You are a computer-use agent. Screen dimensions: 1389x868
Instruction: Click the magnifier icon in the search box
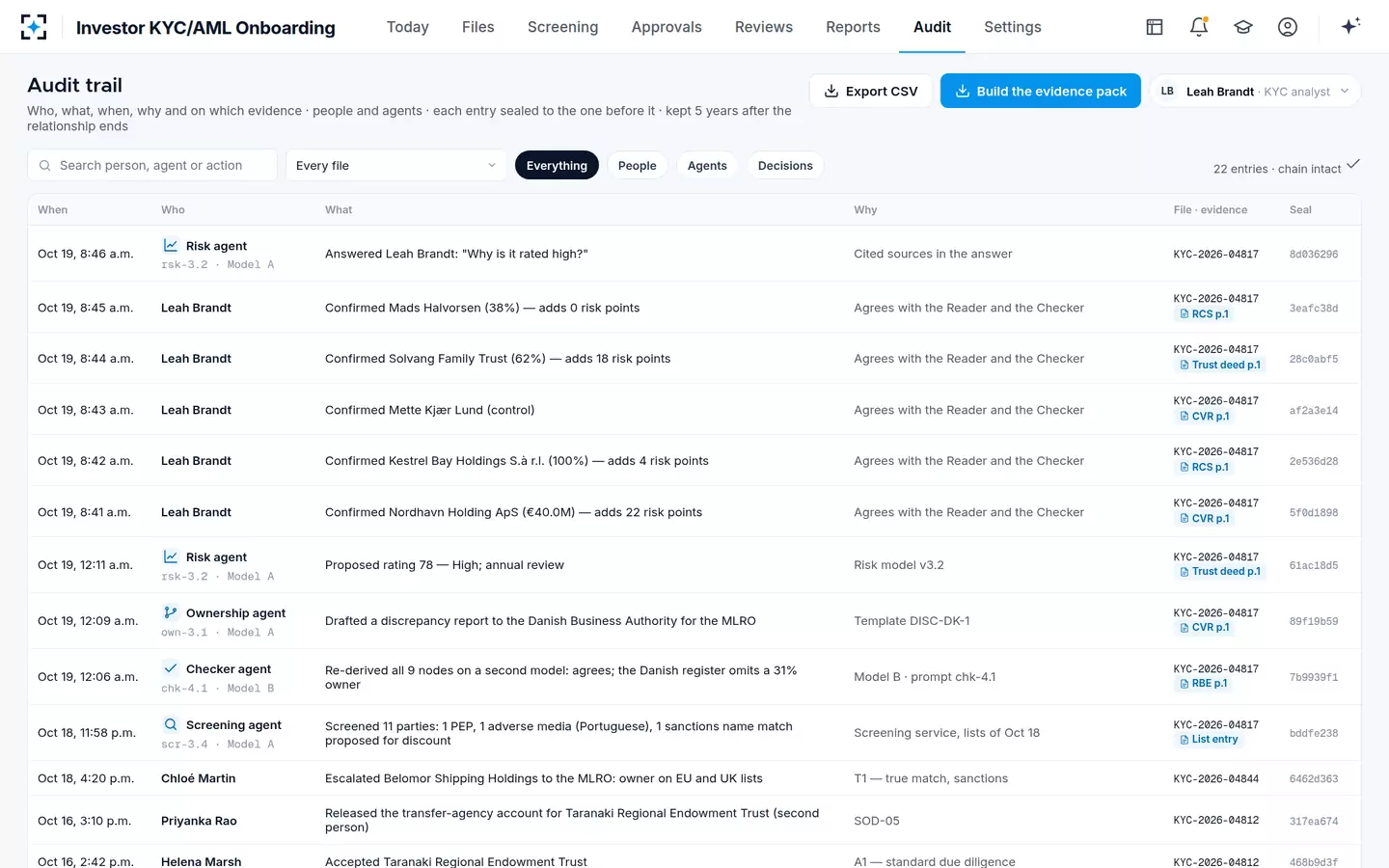click(x=44, y=166)
